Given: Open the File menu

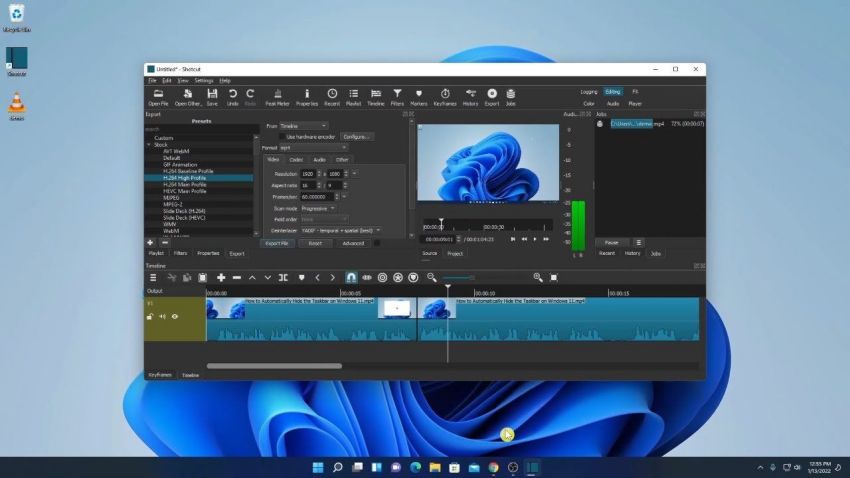Looking at the screenshot, I should click(x=152, y=80).
